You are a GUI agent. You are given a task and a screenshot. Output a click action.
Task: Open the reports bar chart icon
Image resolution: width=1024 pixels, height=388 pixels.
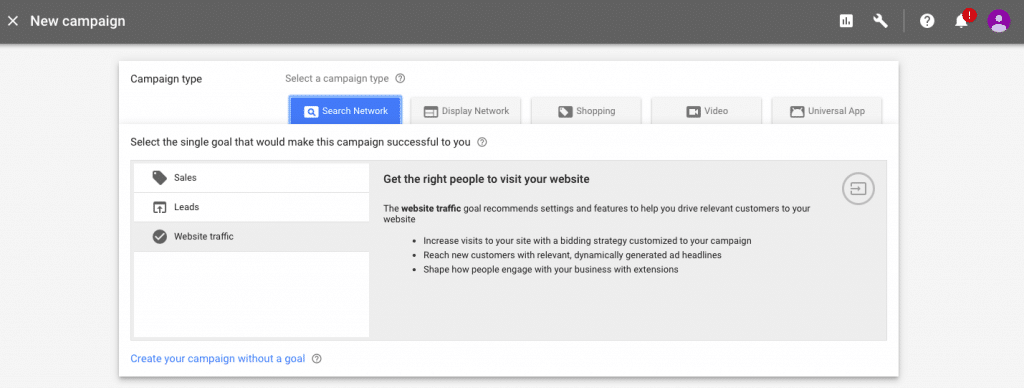[846, 21]
